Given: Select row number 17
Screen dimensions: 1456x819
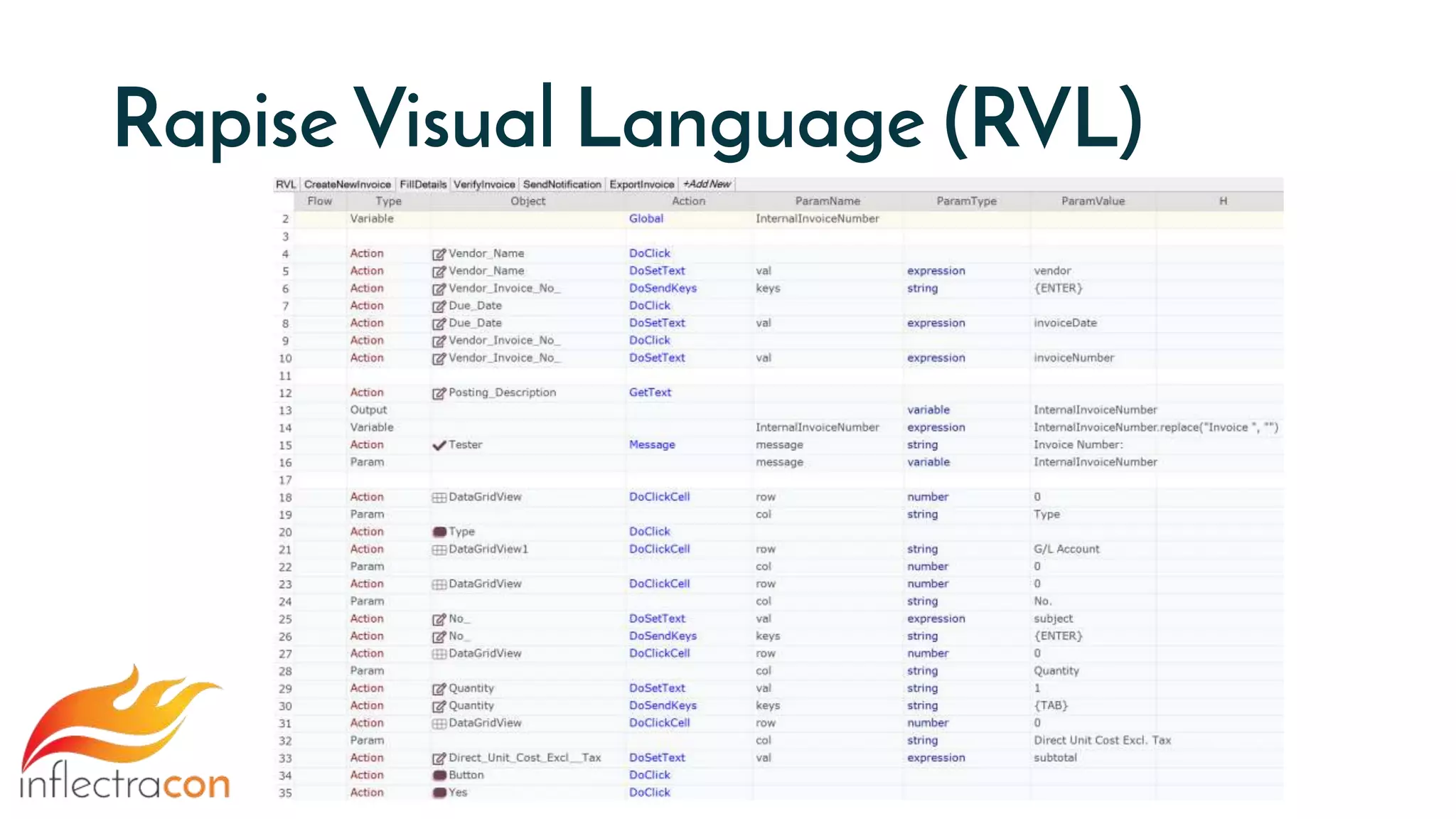Looking at the screenshot, I should point(285,481).
